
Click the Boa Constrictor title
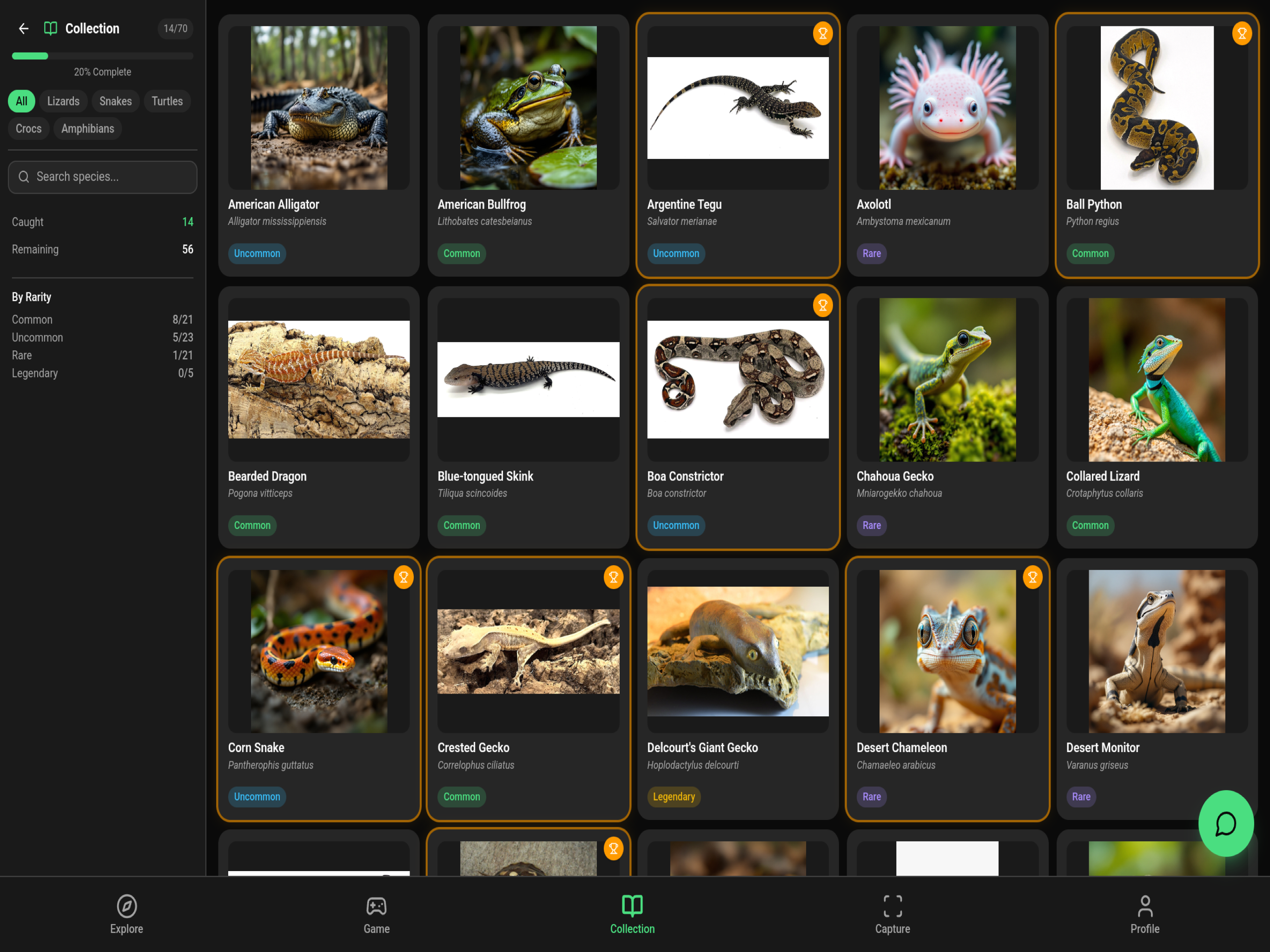coord(685,476)
